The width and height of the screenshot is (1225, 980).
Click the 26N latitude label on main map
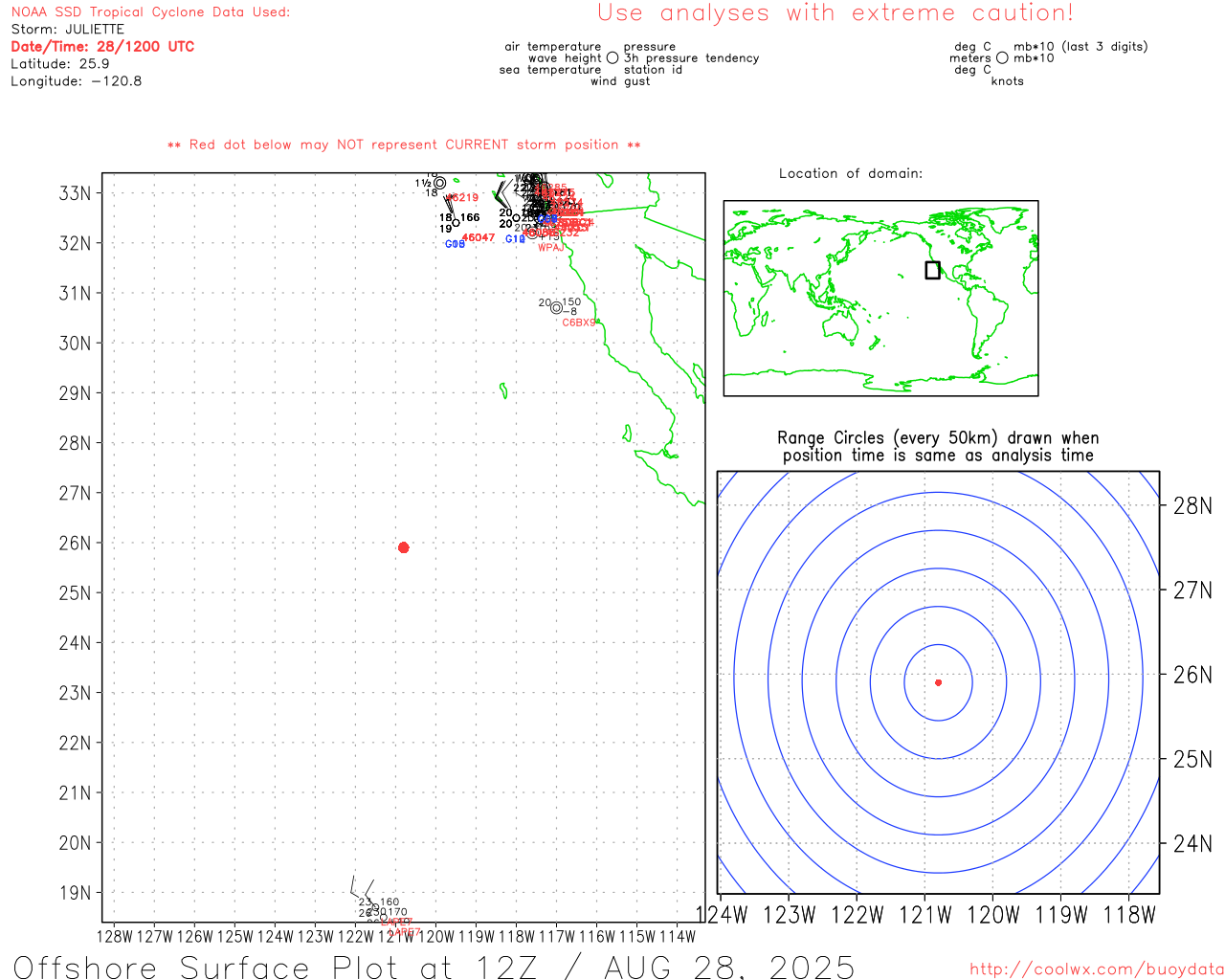point(75,543)
